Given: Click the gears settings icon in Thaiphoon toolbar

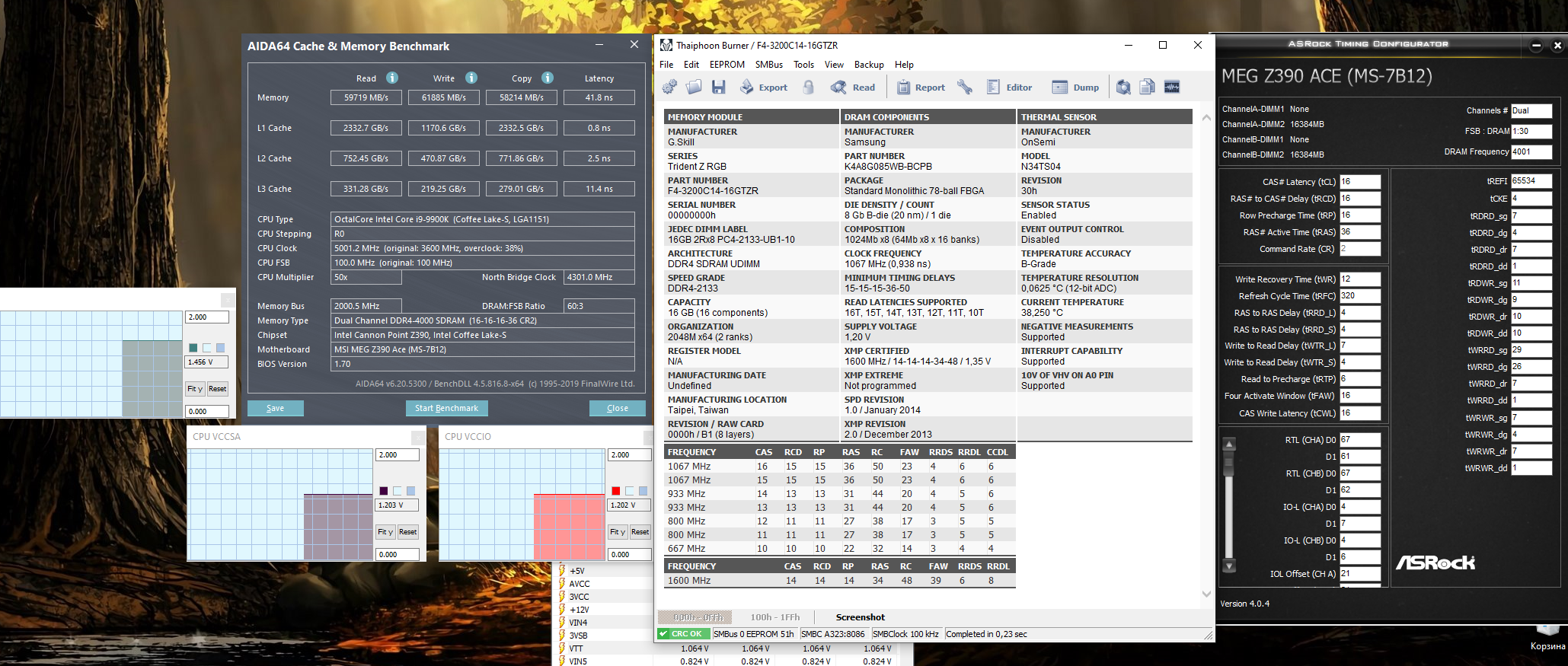Looking at the screenshot, I should point(669,88).
